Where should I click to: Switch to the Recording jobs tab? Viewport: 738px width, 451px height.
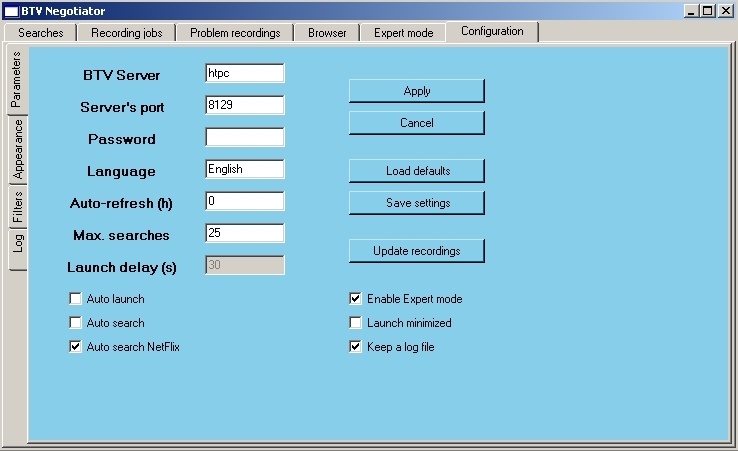click(x=127, y=33)
